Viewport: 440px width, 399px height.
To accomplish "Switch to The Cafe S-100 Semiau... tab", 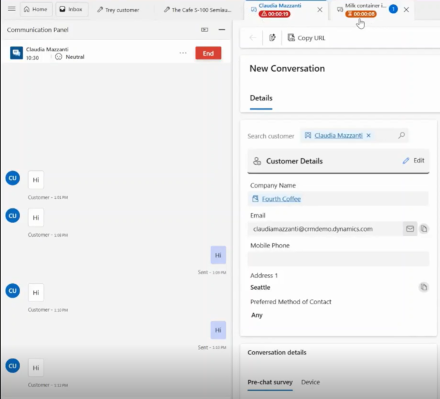I will [197, 10].
